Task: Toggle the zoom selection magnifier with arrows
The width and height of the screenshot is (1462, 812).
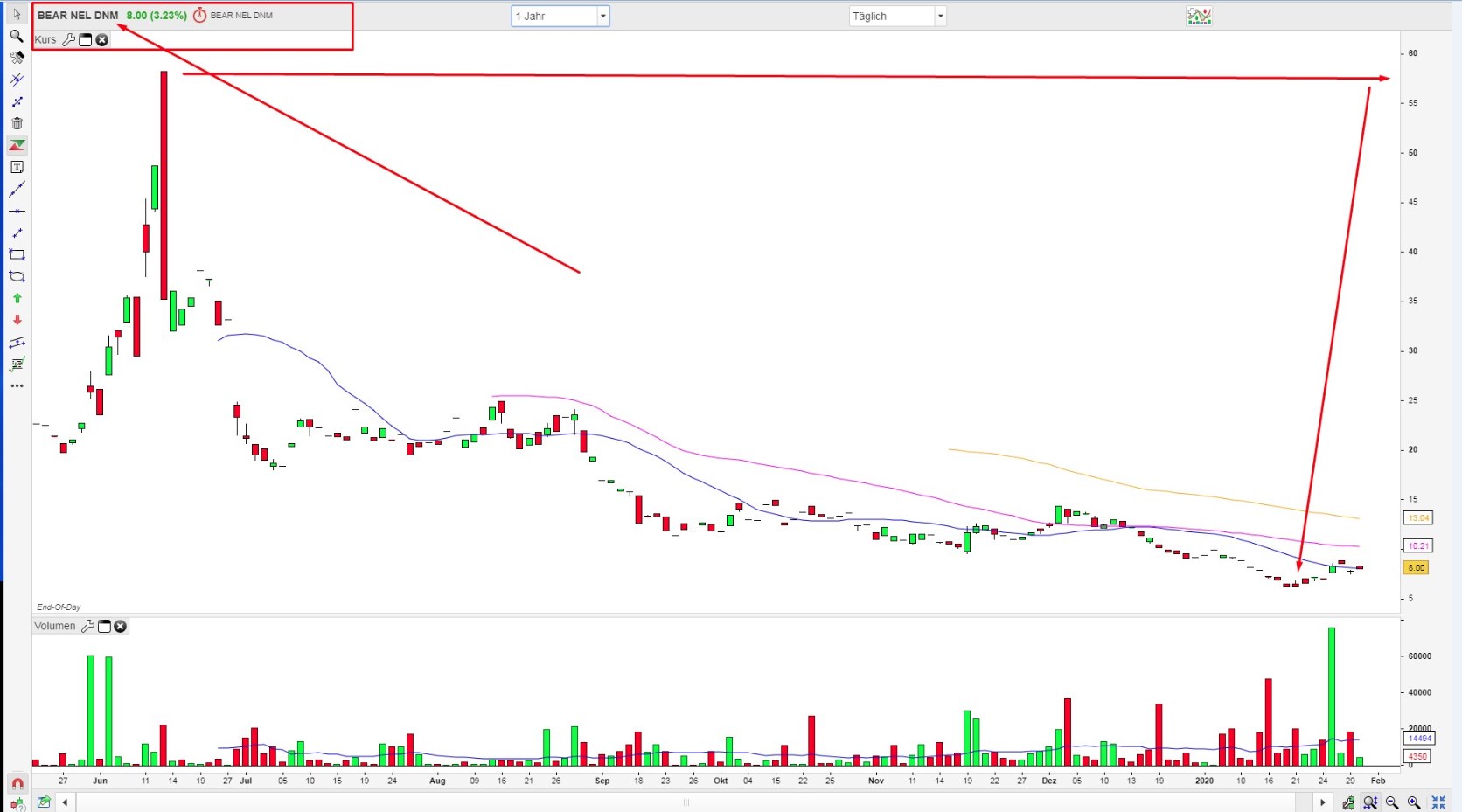Action: click(1370, 802)
